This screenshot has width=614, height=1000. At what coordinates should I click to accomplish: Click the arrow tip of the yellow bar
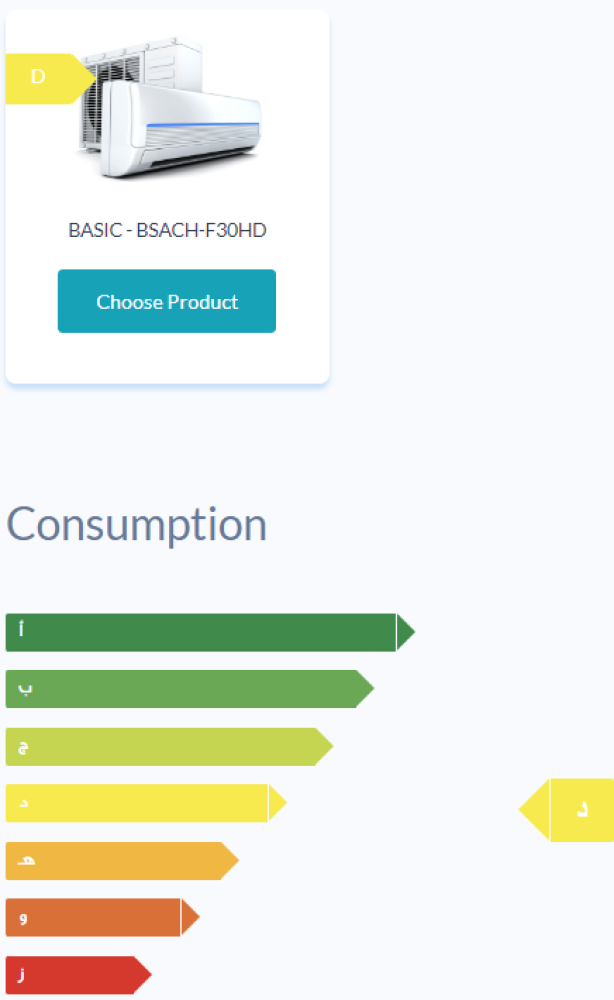pyautogui.click(x=277, y=803)
